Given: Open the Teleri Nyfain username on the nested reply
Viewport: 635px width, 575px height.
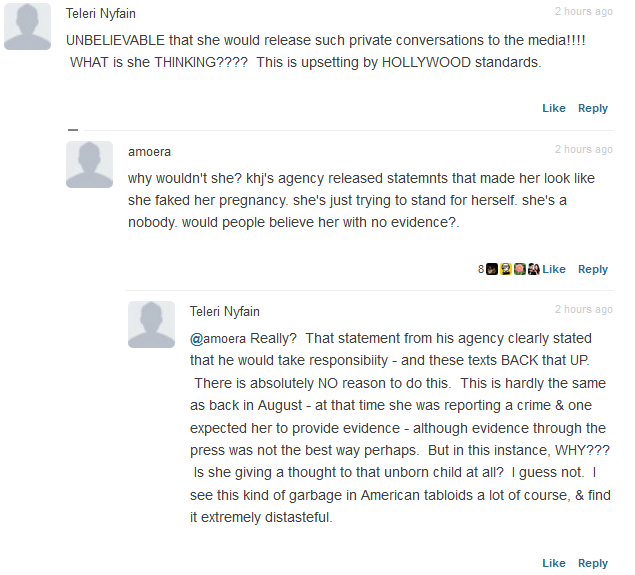Looking at the screenshot, I should 225,312.
